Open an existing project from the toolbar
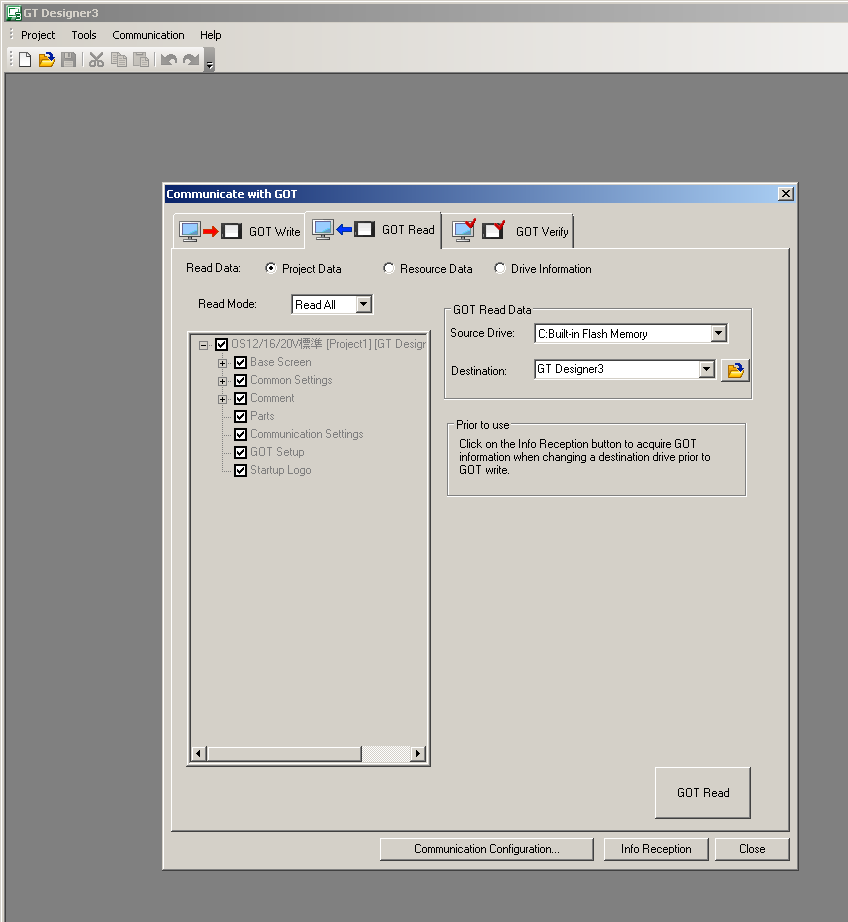Viewport: 848px width, 922px height. [46, 58]
